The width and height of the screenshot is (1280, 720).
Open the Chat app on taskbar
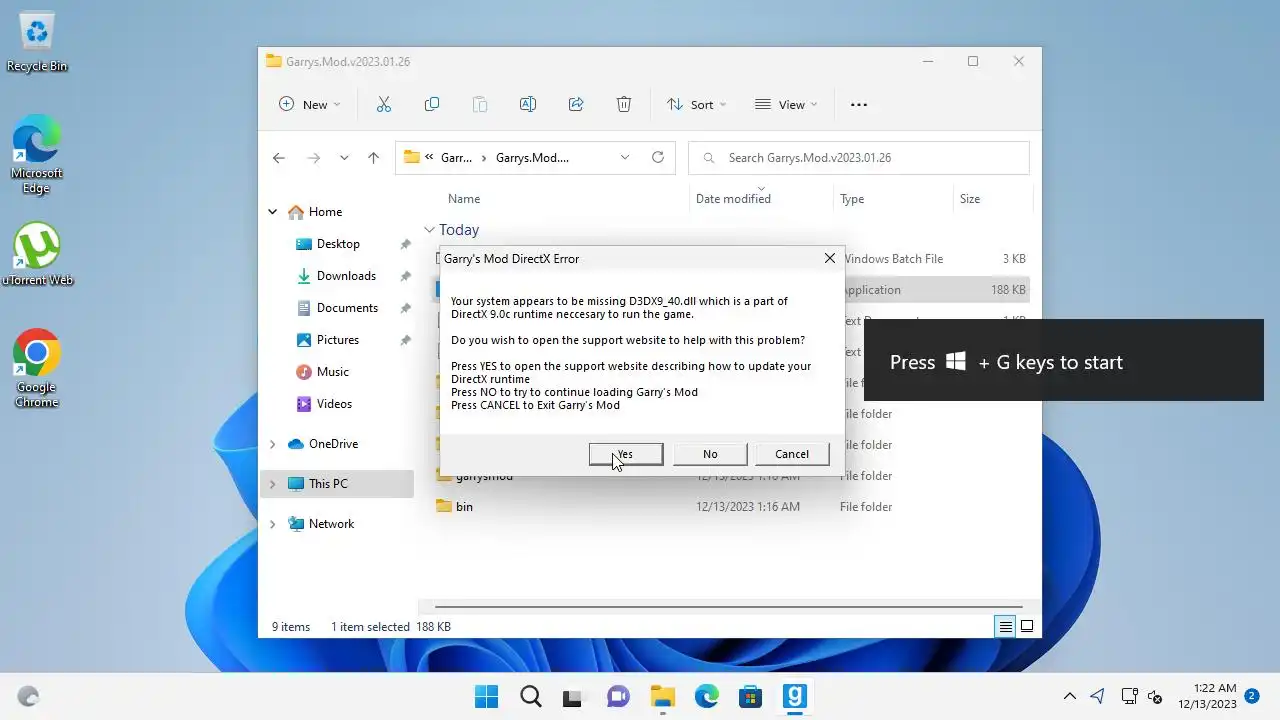[618, 697]
